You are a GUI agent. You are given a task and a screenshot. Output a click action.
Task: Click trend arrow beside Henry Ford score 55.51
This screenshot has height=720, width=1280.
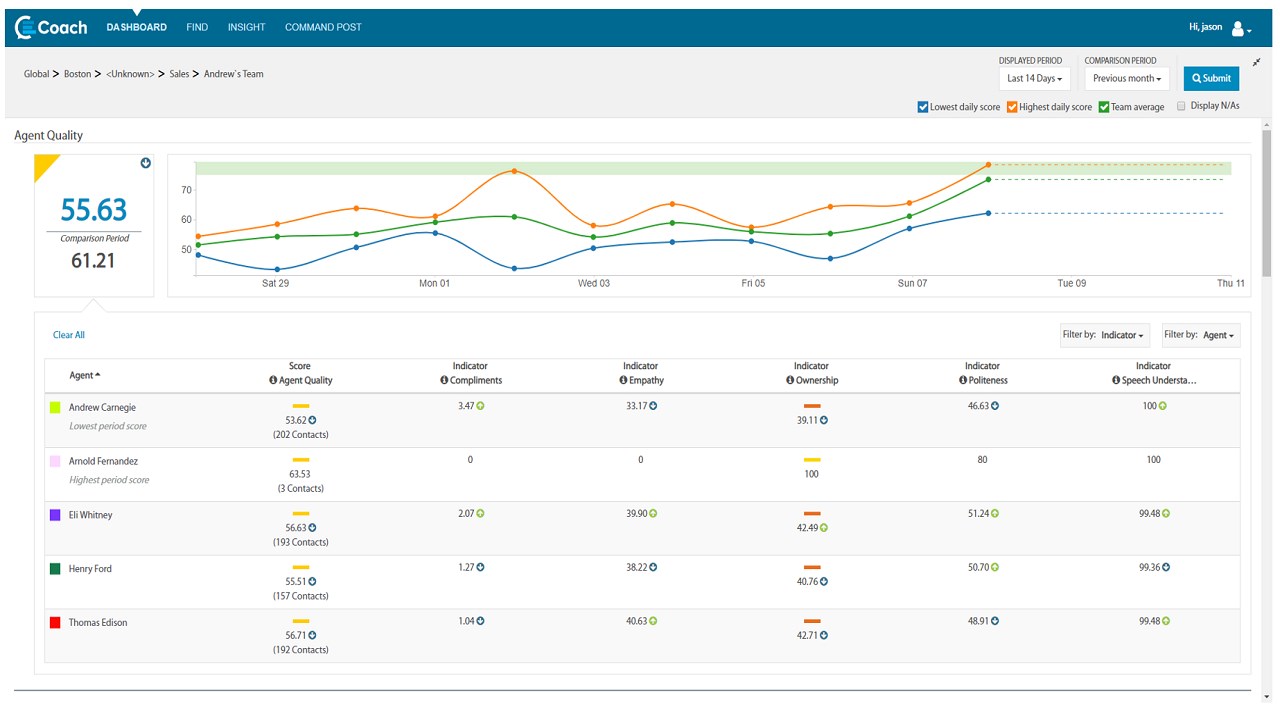(x=312, y=582)
